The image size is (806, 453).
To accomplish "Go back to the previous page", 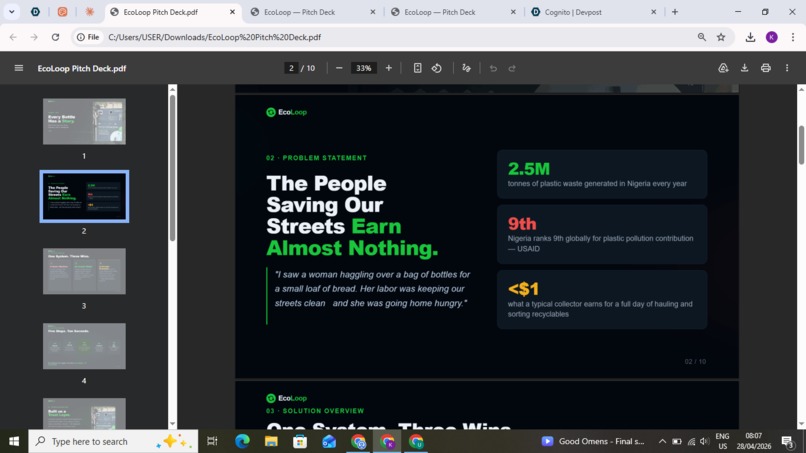I will 13,37.
